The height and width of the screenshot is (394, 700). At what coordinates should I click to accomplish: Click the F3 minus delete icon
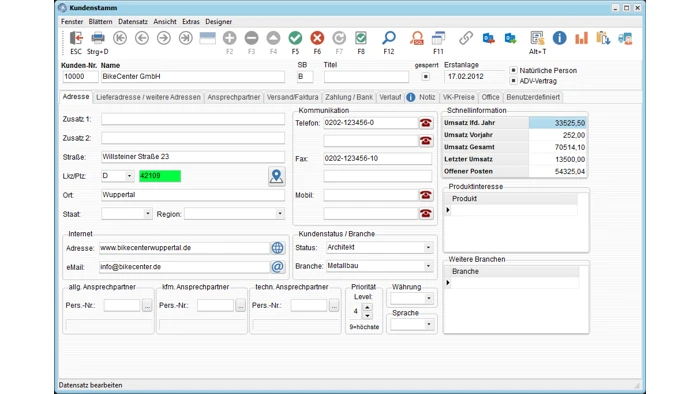(x=251, y=38)
